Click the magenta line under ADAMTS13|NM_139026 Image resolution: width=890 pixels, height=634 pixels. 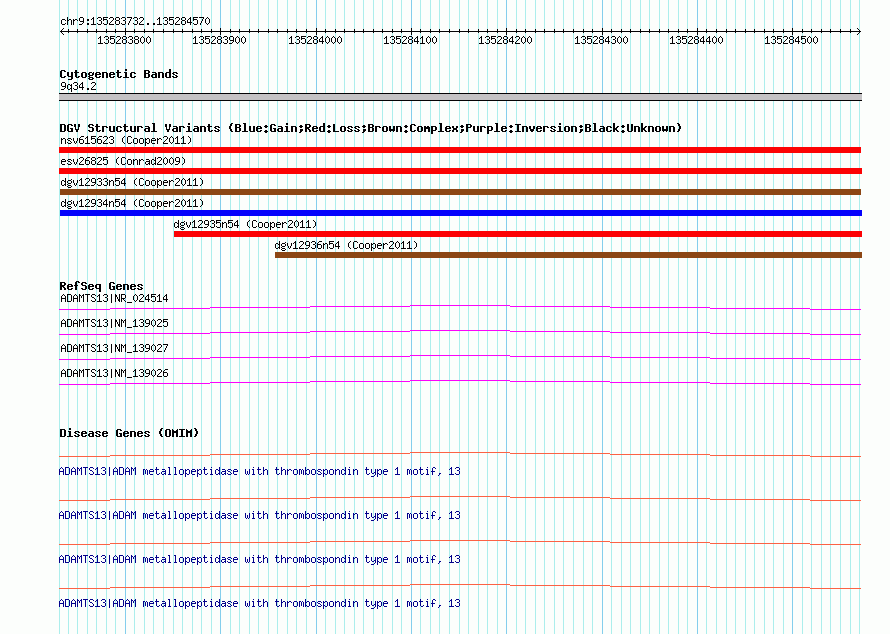click(x=460, y=383)
